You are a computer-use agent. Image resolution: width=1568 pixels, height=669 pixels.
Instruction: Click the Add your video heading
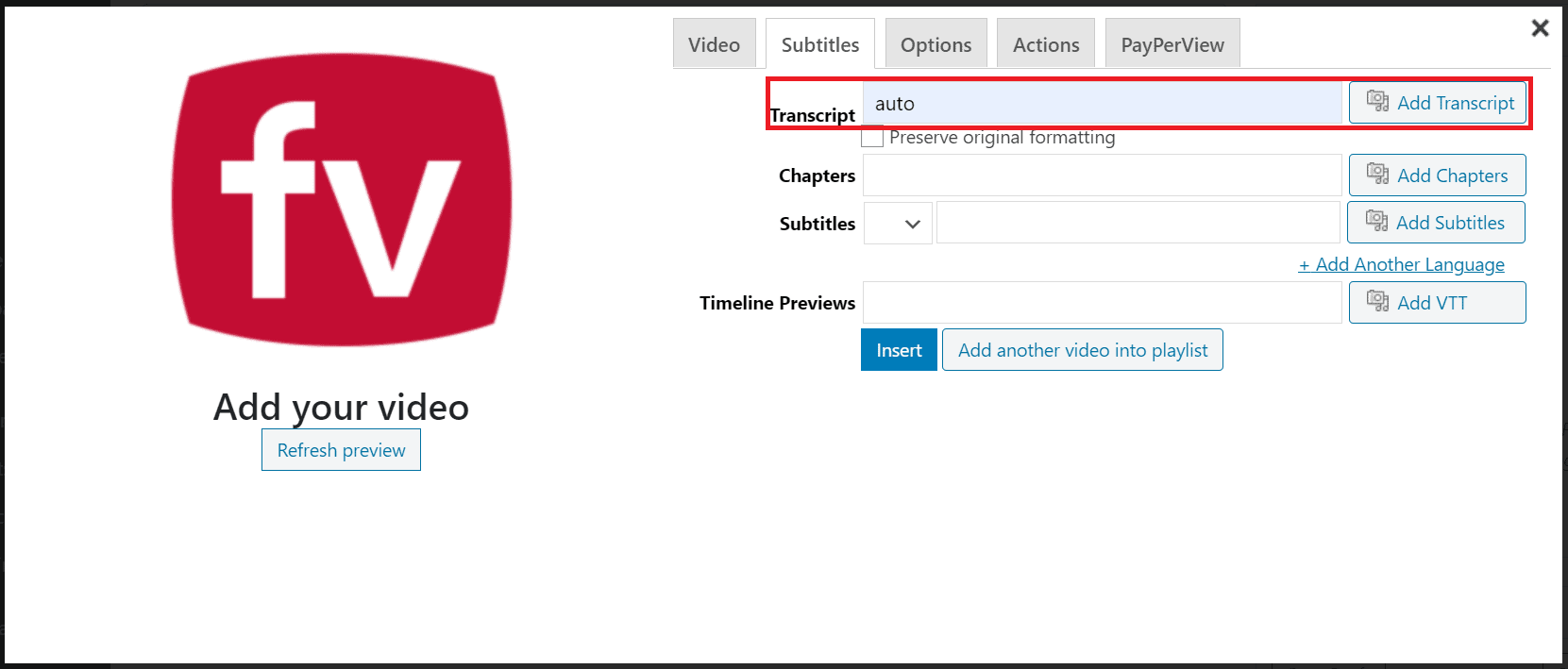[x=341, y=408]
